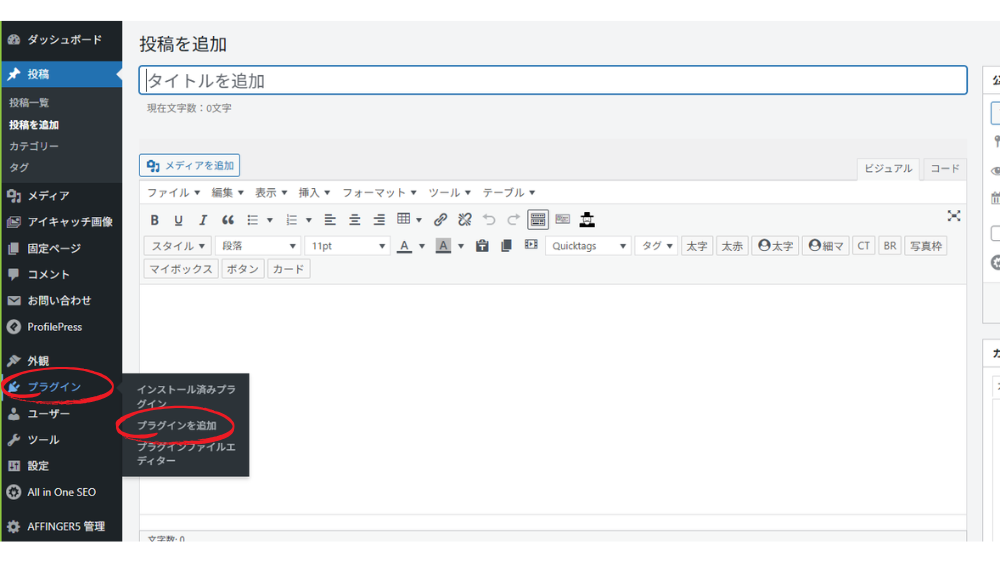Undo the last edit

click(x=489, y=220)
